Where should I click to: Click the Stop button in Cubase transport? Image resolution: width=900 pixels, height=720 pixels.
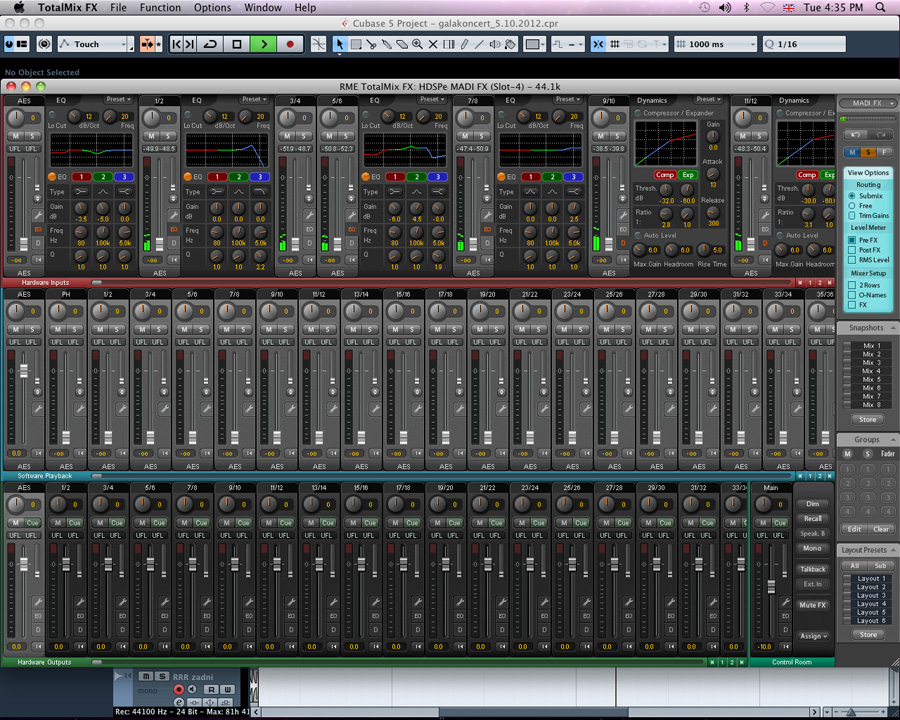[237, 44]
